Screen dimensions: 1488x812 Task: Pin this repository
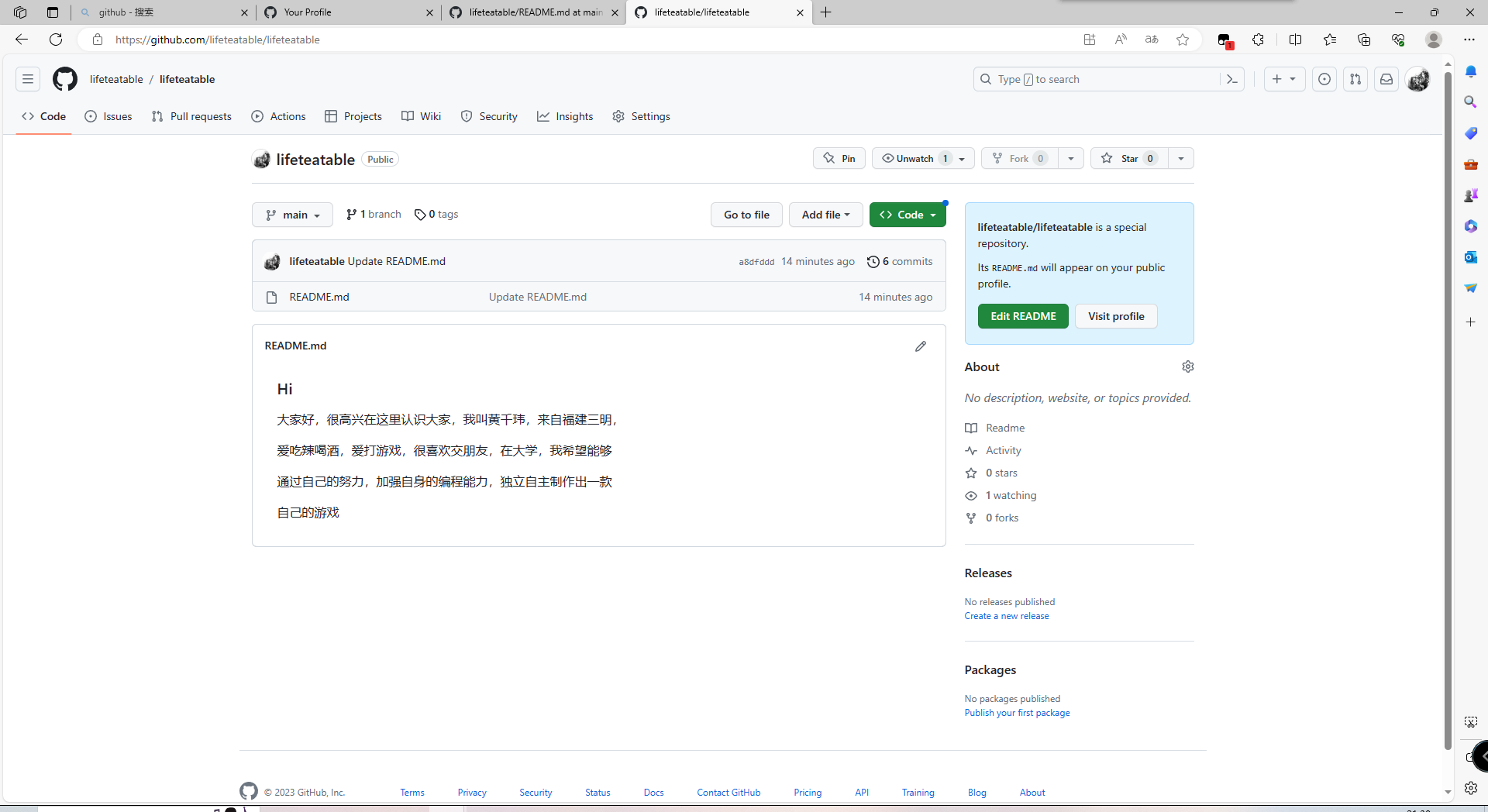(839, 158)
